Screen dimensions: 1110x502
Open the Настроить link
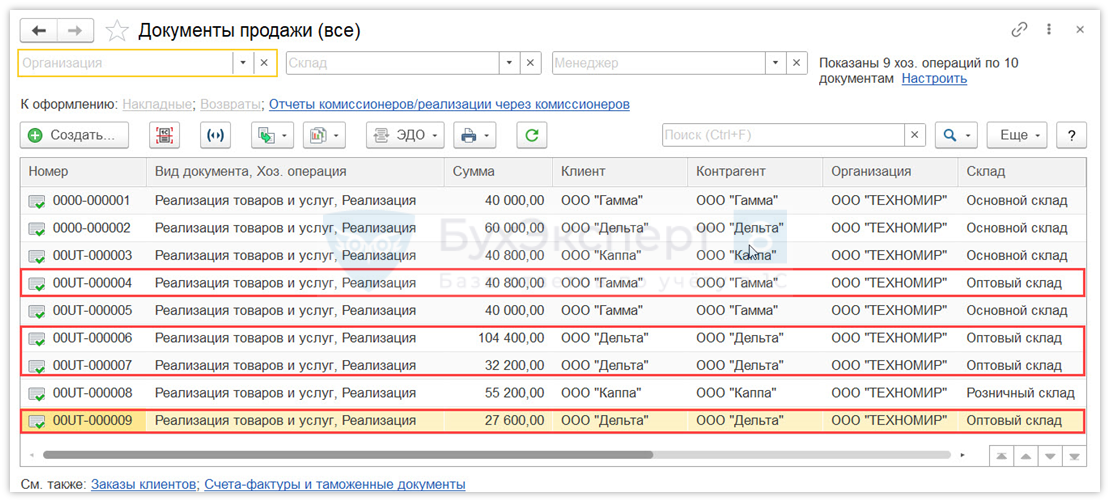(934, 78)
